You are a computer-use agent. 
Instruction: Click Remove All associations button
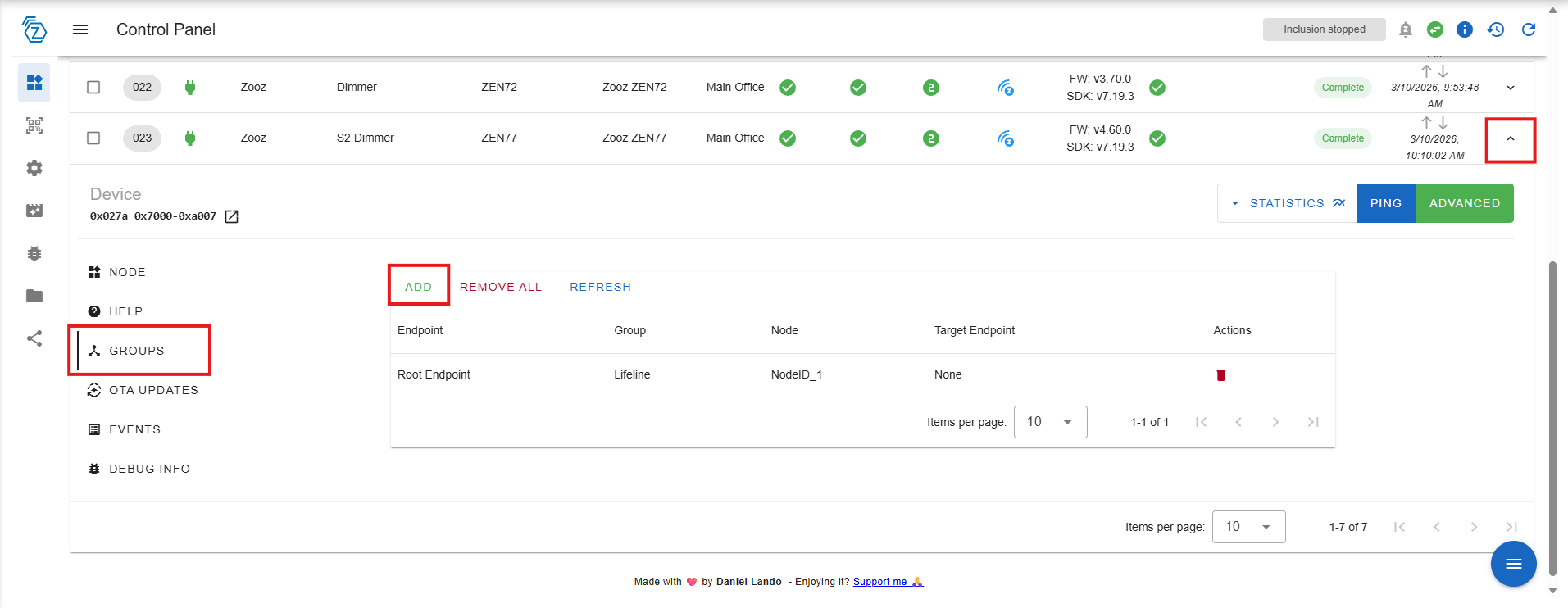[x=500, y=287]
